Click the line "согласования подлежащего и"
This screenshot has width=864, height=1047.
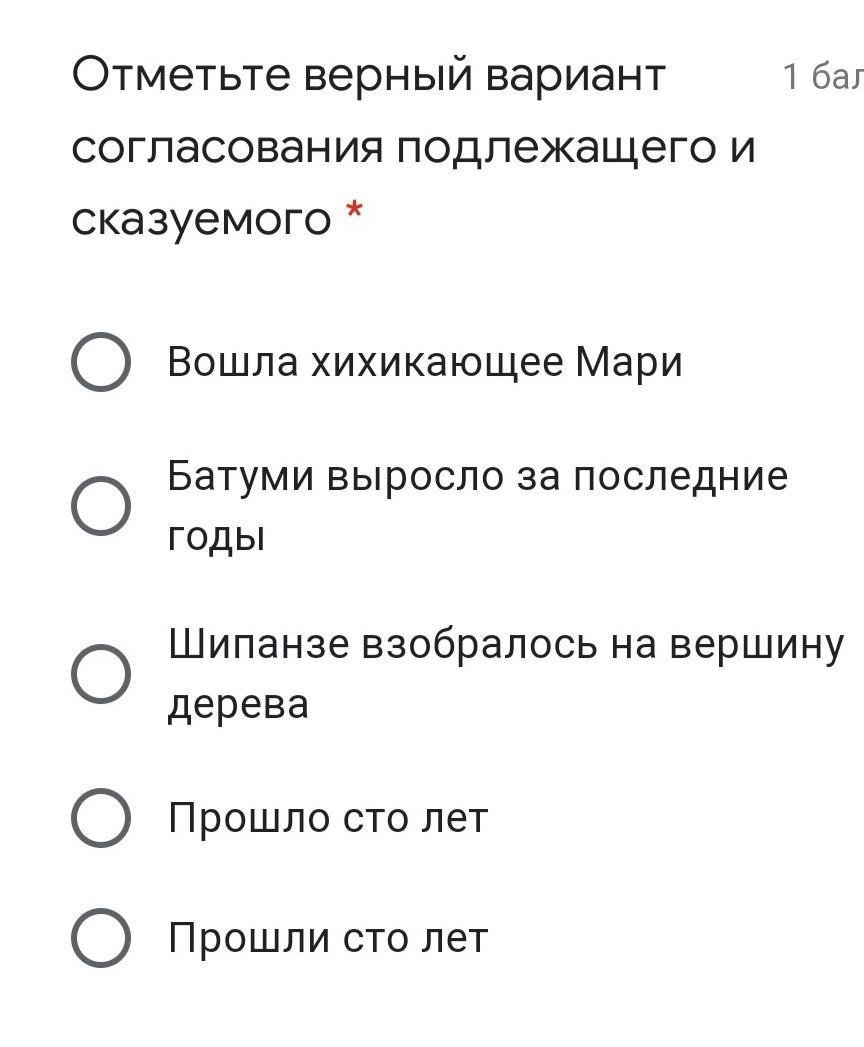tap(413, 147)
